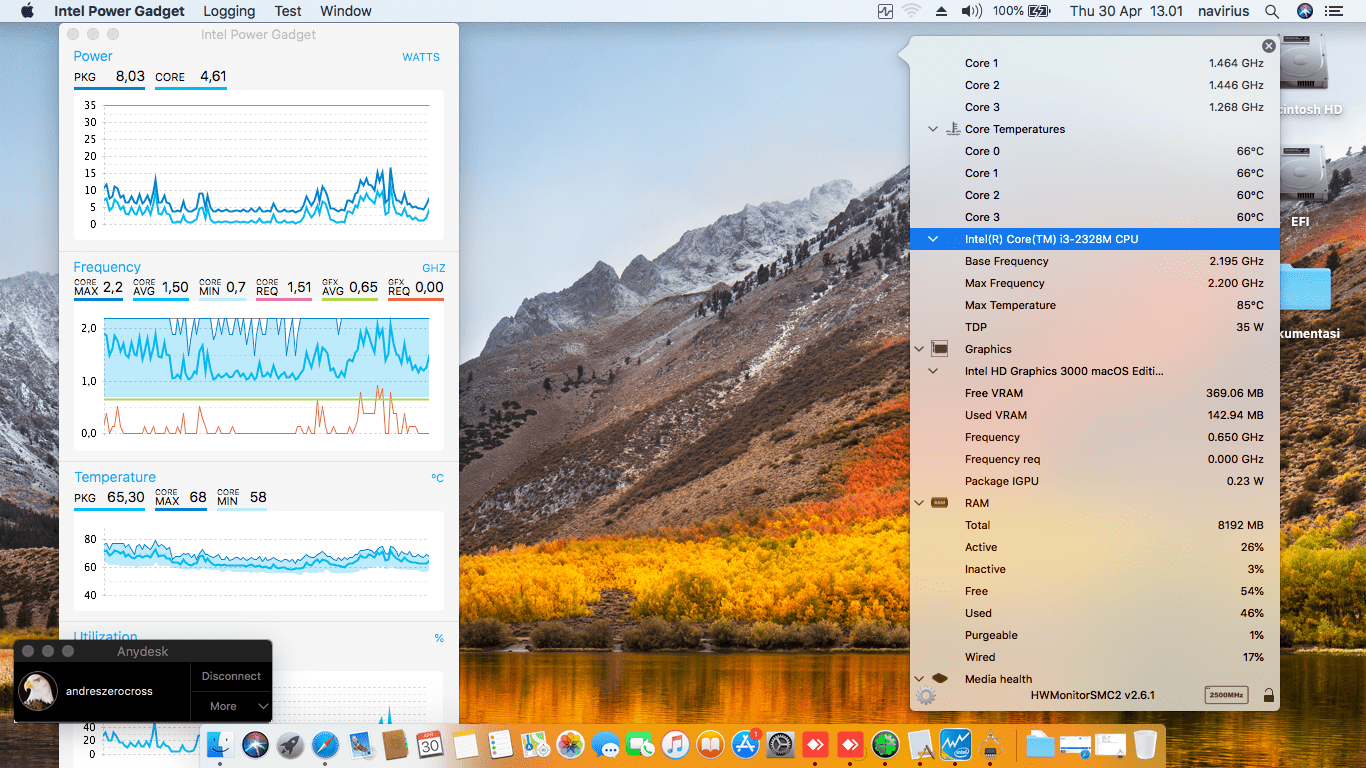Click the date and time Thu 30 Apr 13.01
The height and width of the screenshot is (768, 1366).
[x=1126, y=11]
